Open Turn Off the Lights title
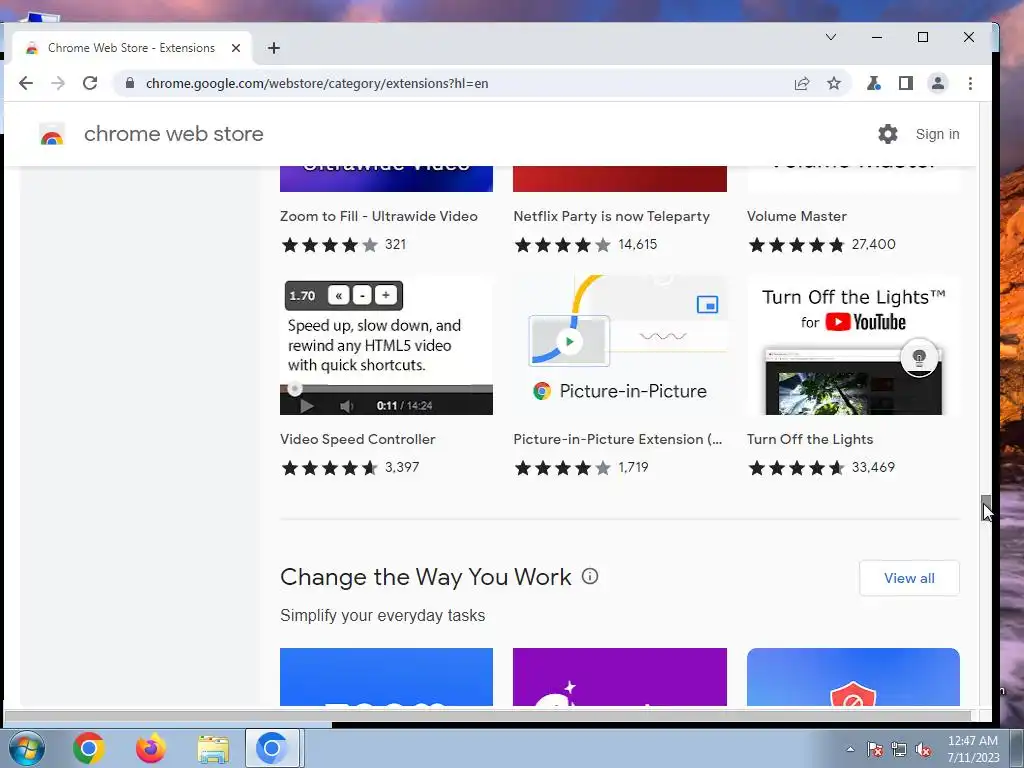 810,439
